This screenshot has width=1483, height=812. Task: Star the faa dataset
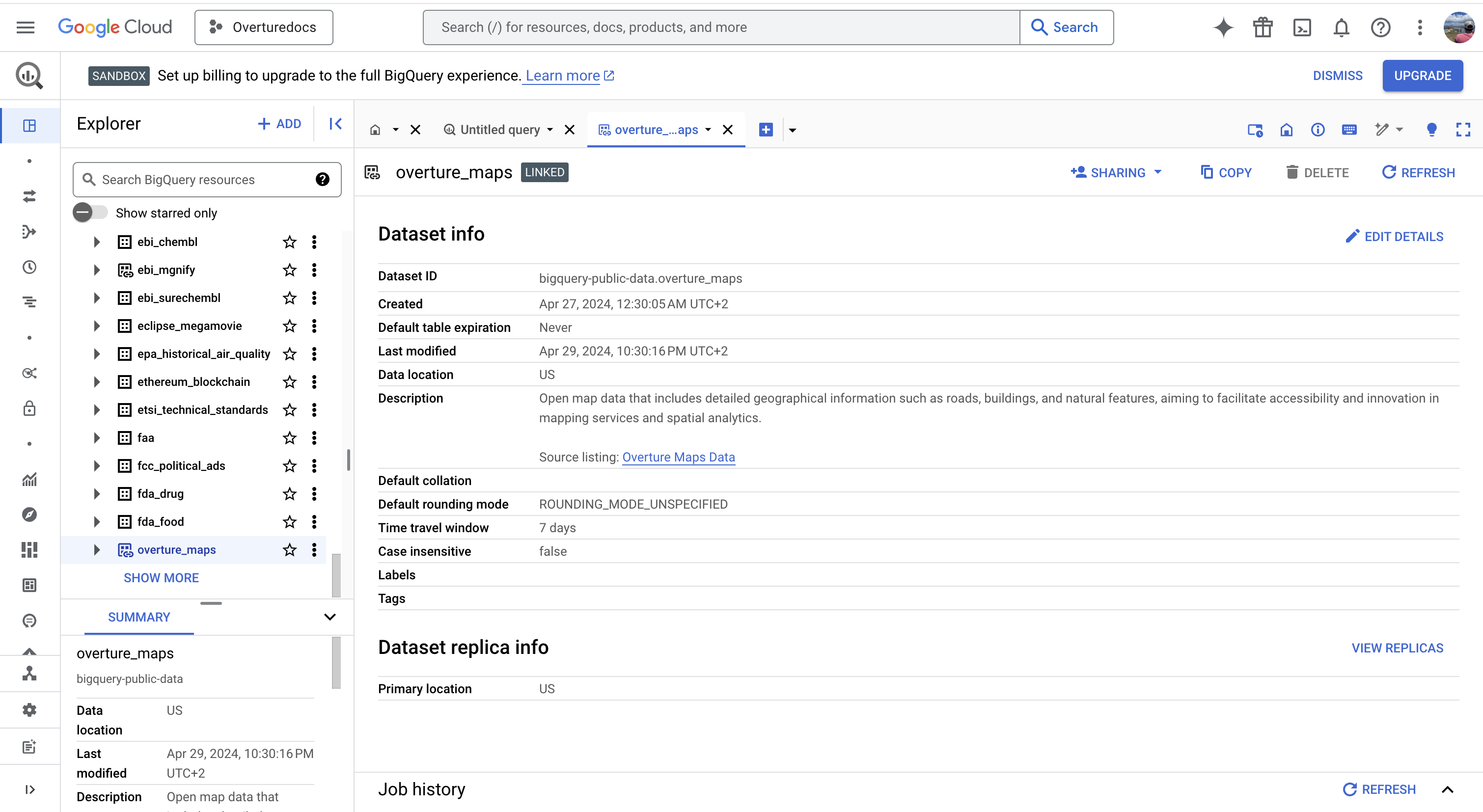click(290, 437)
